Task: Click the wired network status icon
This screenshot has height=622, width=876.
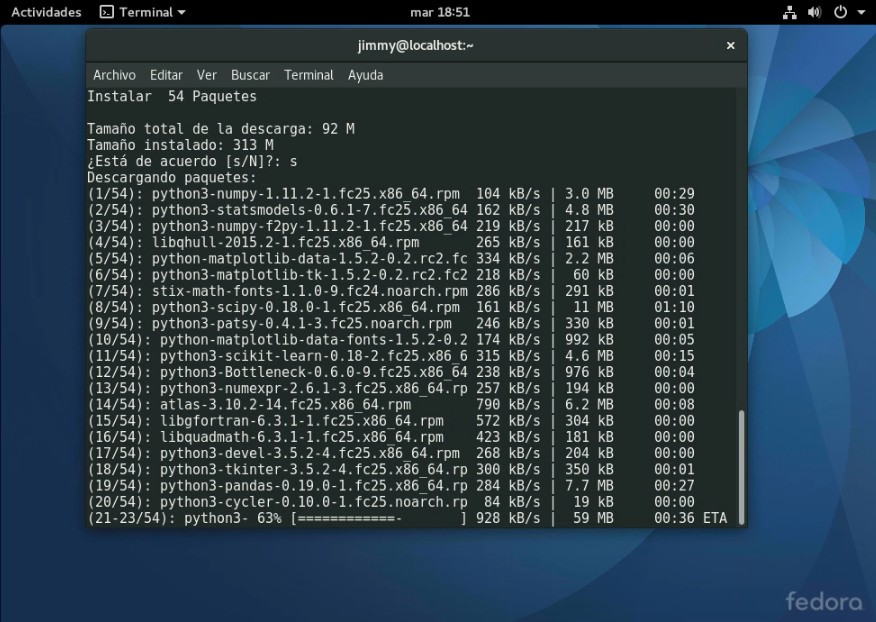Action: coord(790,12)
